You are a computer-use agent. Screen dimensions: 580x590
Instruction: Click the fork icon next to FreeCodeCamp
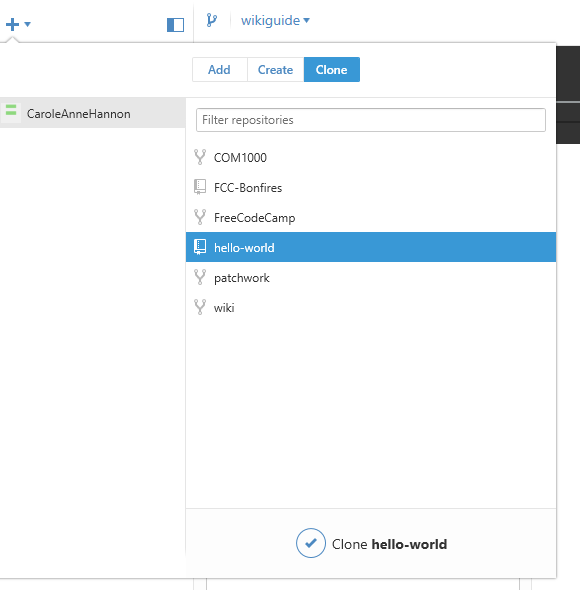coord(200,217)
